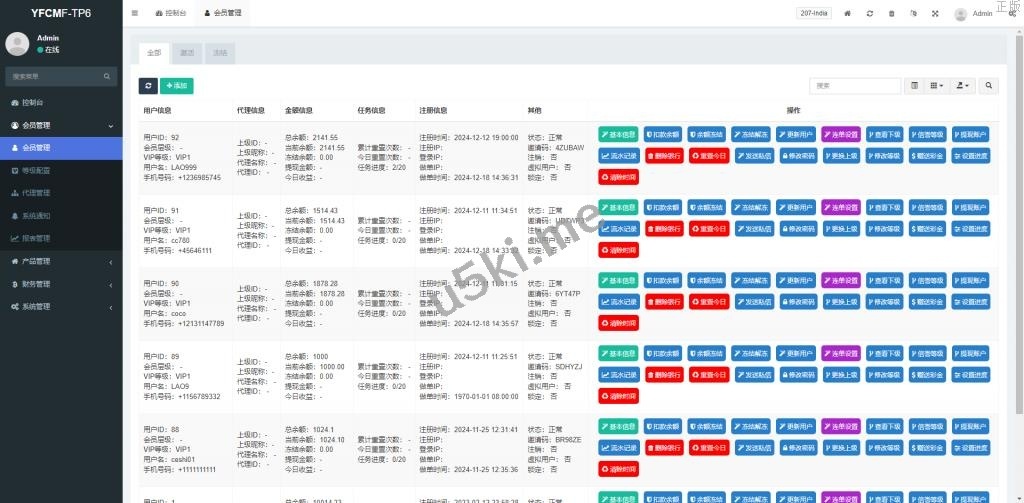This screenshot has width=1024, height=503.
Task: Select the 冻结 filter tab
Action: click(x=219, y=52)
